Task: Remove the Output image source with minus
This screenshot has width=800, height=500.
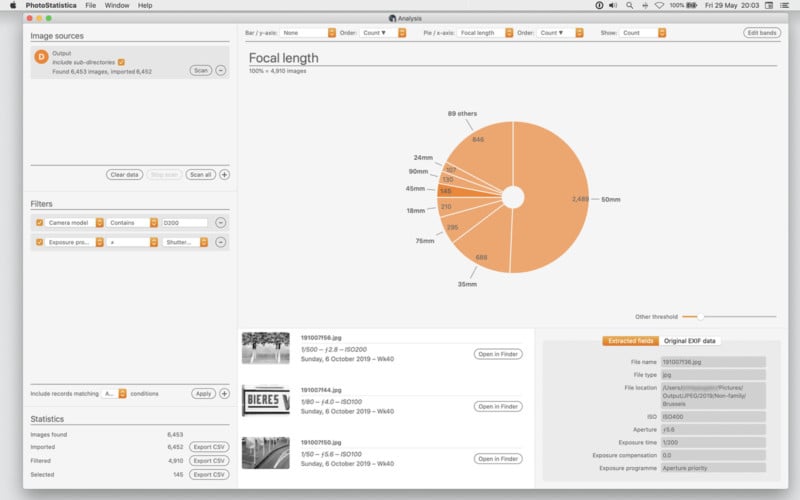Action: pyautogui.click(x=220, y=70)
